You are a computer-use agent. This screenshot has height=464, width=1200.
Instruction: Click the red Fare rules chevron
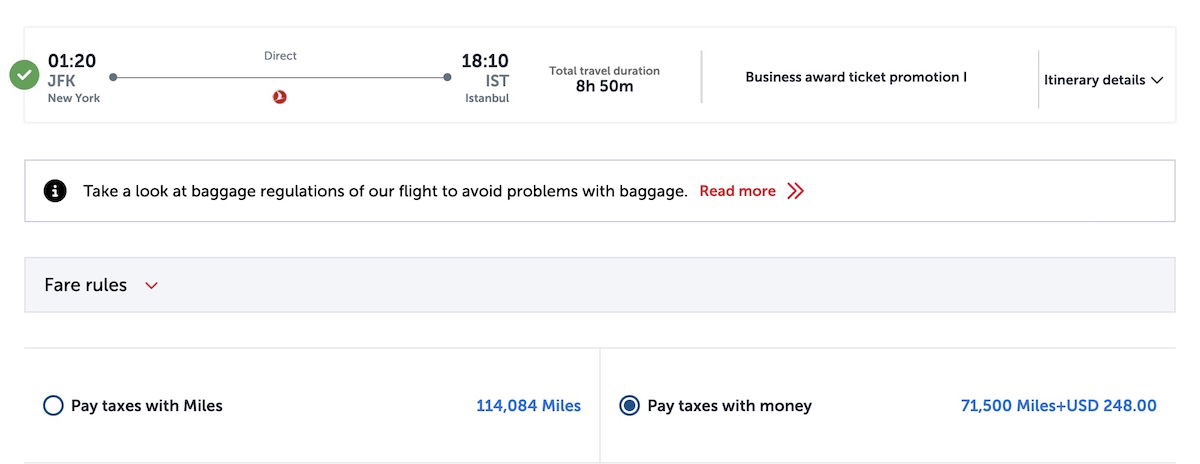(x=151, y=286)
